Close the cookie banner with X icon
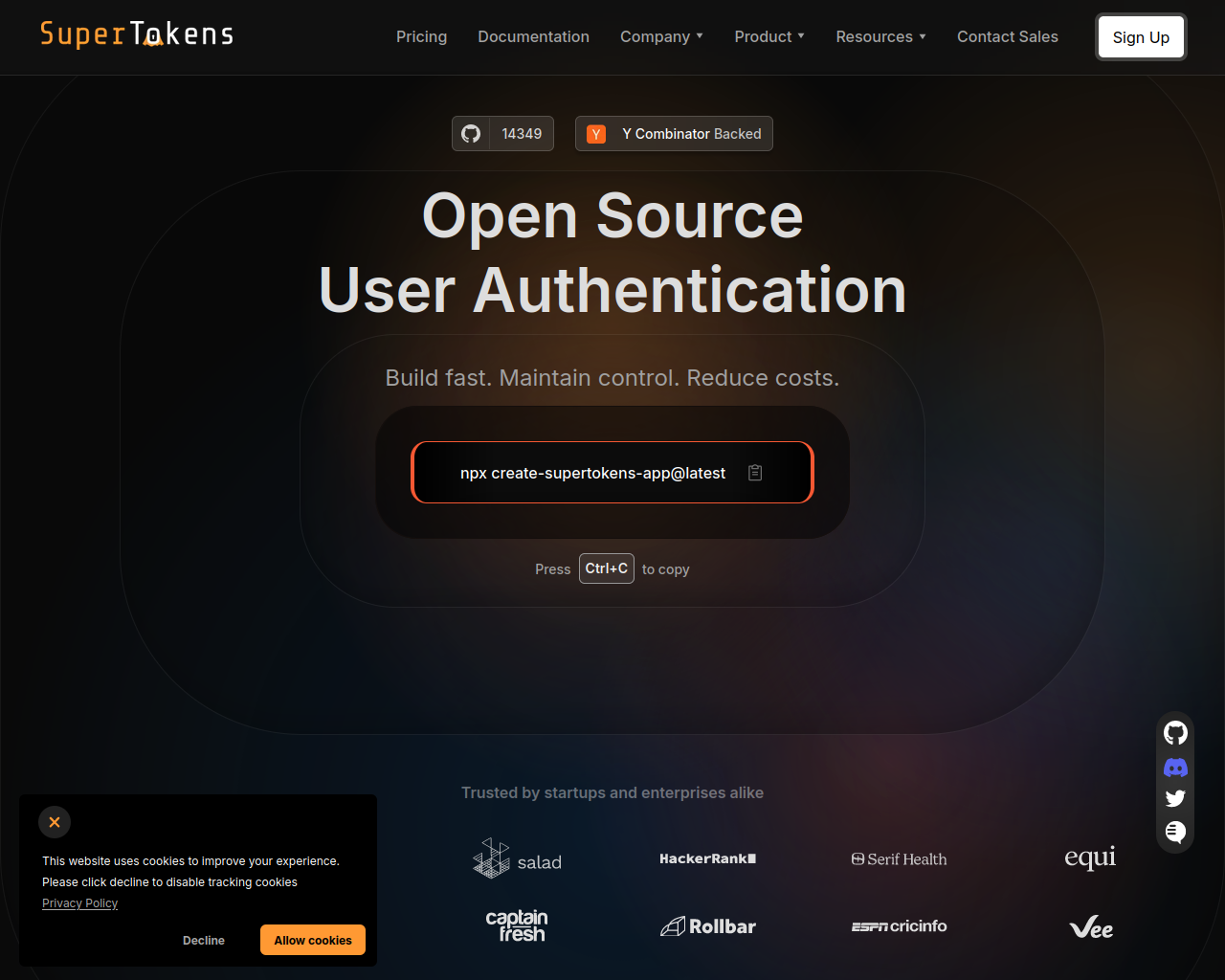The image size is (1225, 980). click(x=55, y=822)
